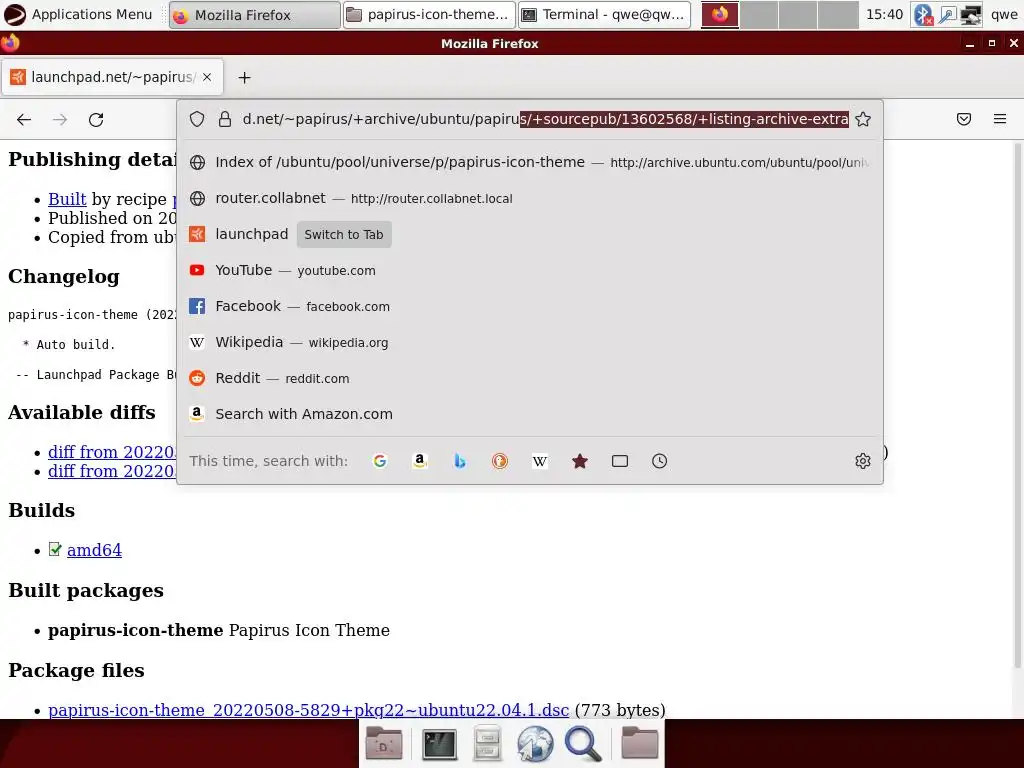Open file manager drawer dock icon
This screenshot has width=1024, height=768.
click(487, 744)
